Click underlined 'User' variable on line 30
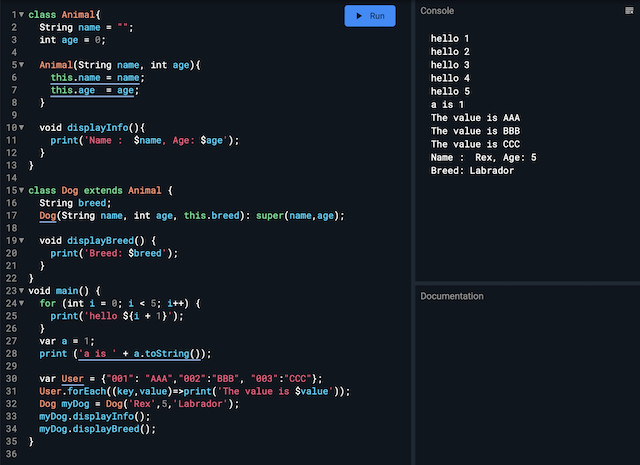This screenshot has width=640, height=465. pos(73,379)
